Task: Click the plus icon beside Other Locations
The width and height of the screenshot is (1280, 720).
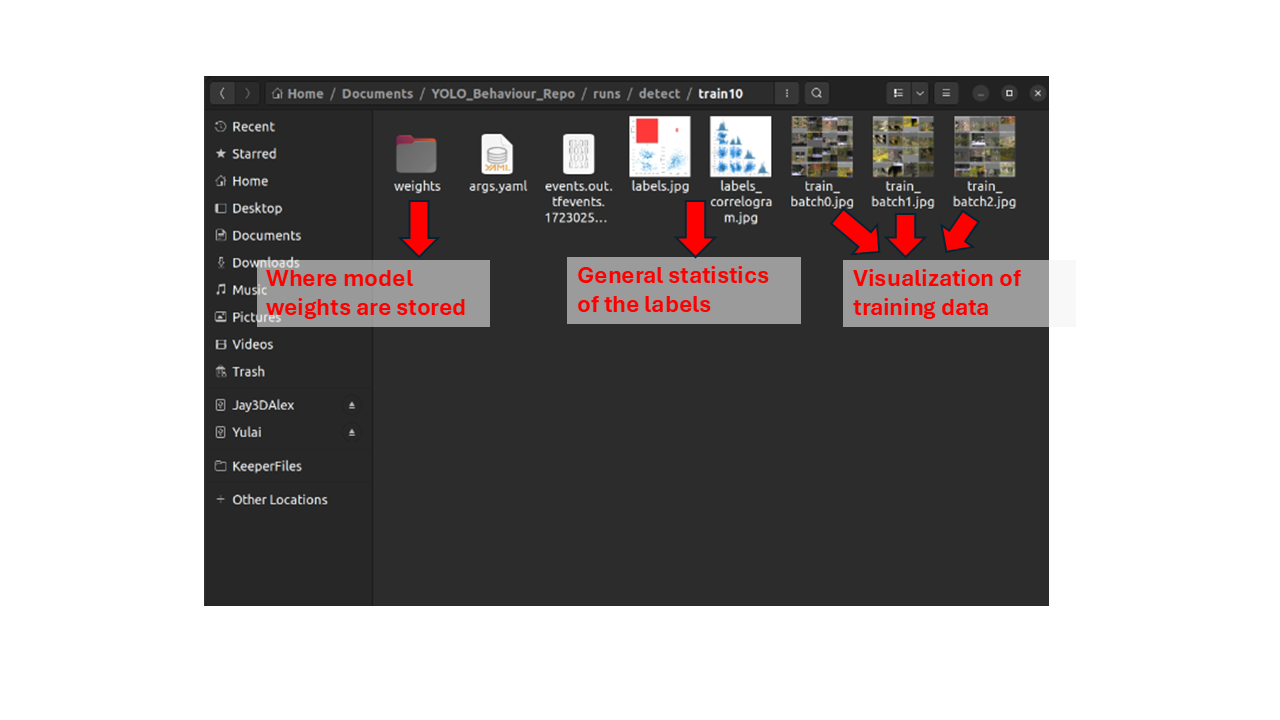Action: [x=221, y=499]
